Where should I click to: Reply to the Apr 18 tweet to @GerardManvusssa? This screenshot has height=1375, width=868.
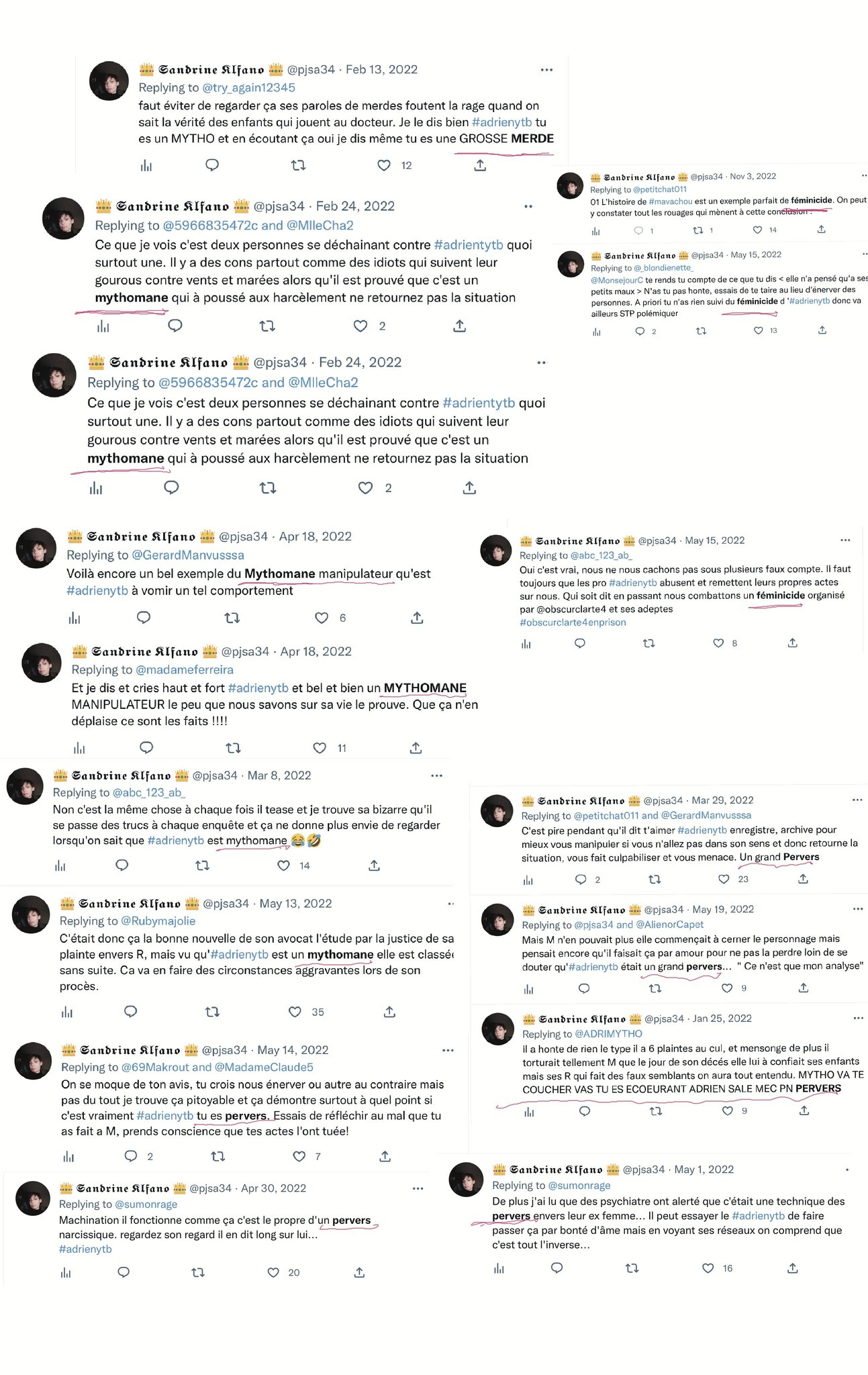click(x=144, y=618)
